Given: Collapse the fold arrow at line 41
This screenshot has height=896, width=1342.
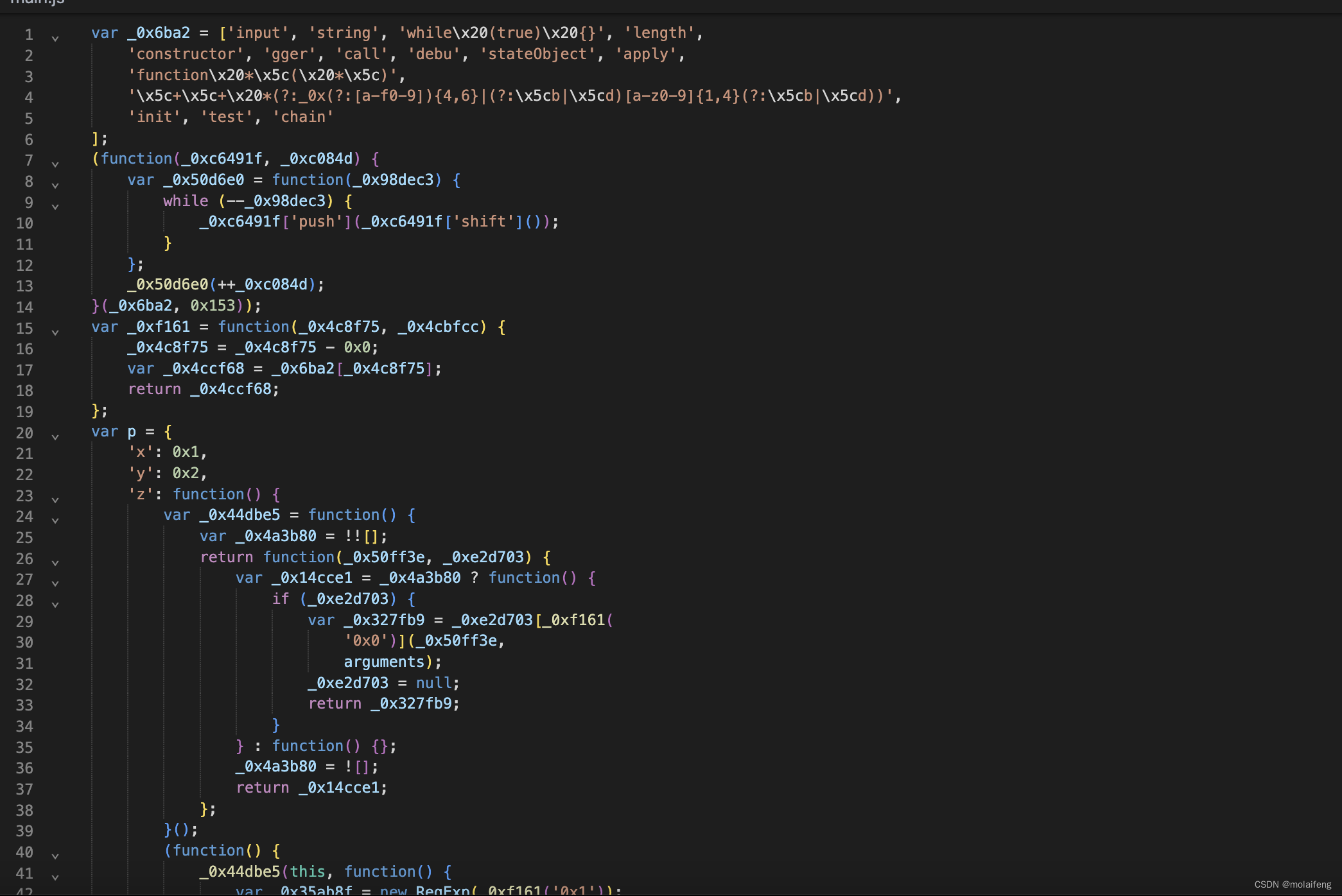Looking at the screenshot, I should coord(55,877).
